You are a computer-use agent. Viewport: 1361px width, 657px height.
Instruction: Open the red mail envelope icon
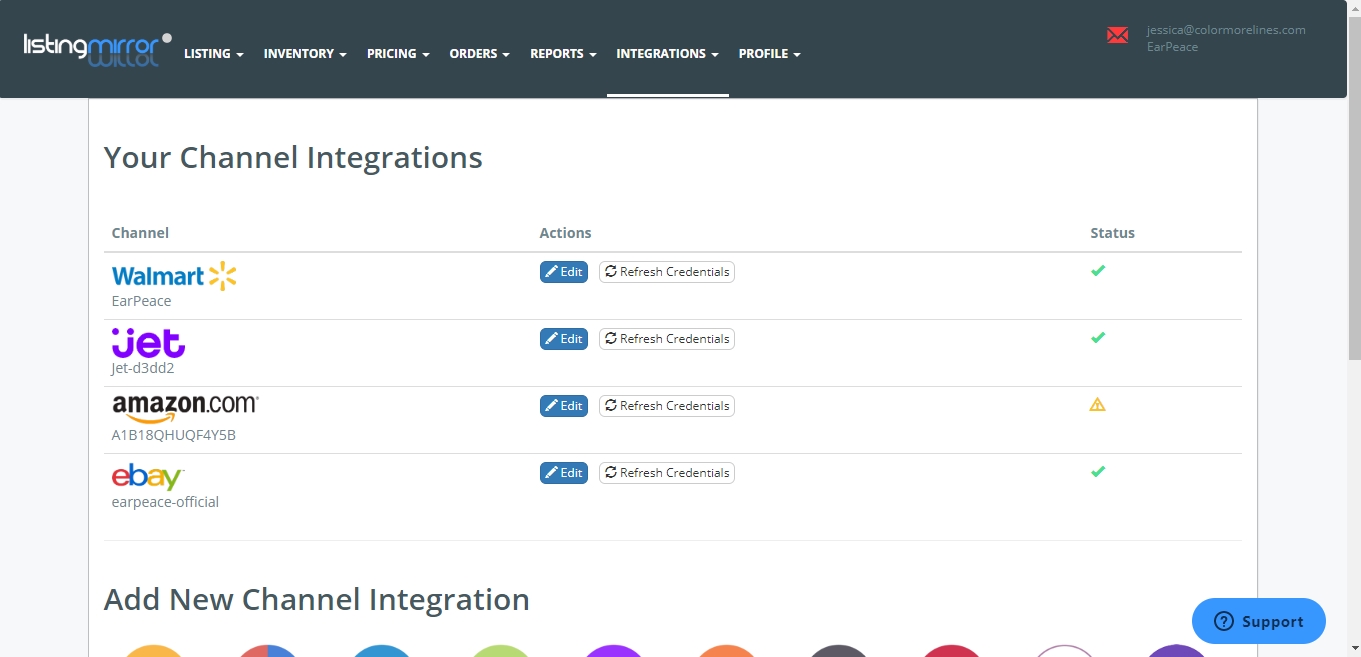(1117, 36)
